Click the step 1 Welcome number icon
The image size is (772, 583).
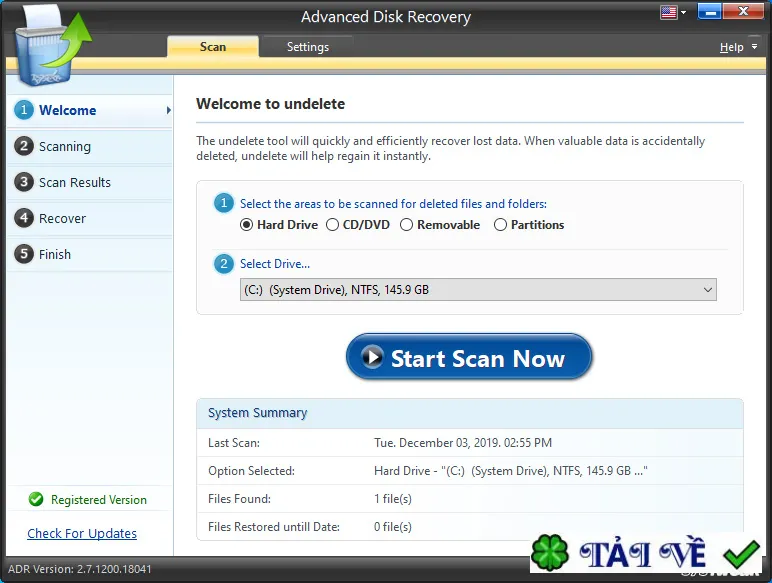(x=24, y=110)
